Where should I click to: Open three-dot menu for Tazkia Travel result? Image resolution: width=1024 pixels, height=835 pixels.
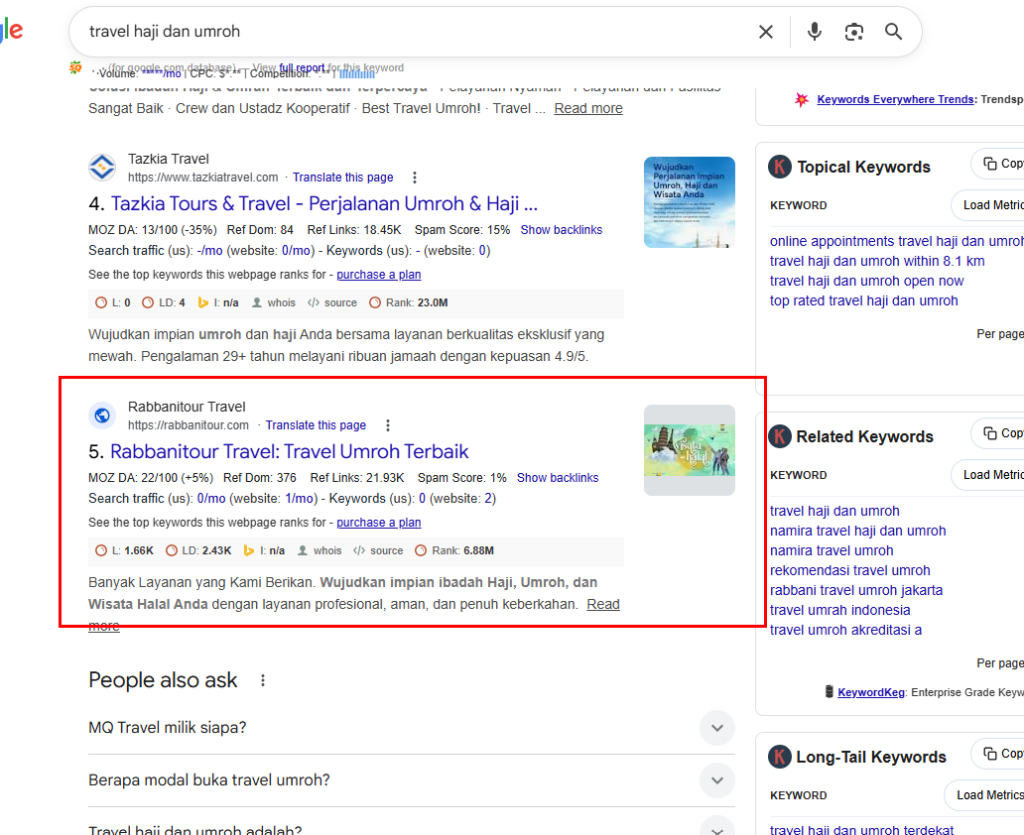tap(414, 178)
